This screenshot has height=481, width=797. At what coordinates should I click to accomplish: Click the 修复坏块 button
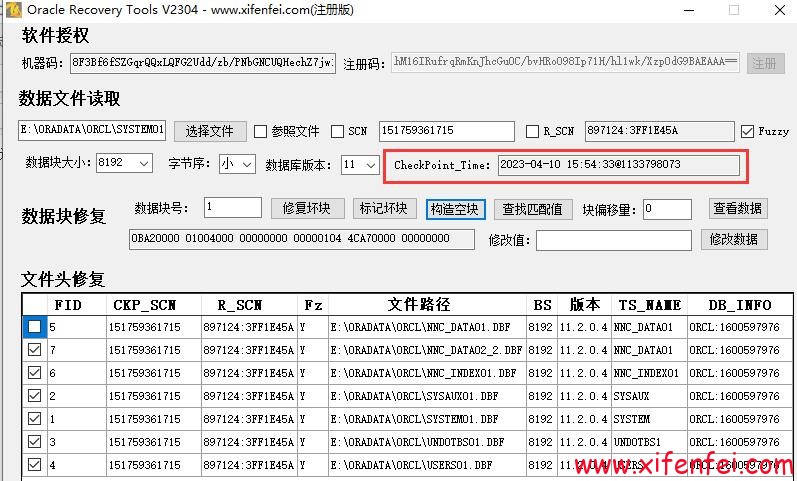pyautogui.click(x=307, y=208)
